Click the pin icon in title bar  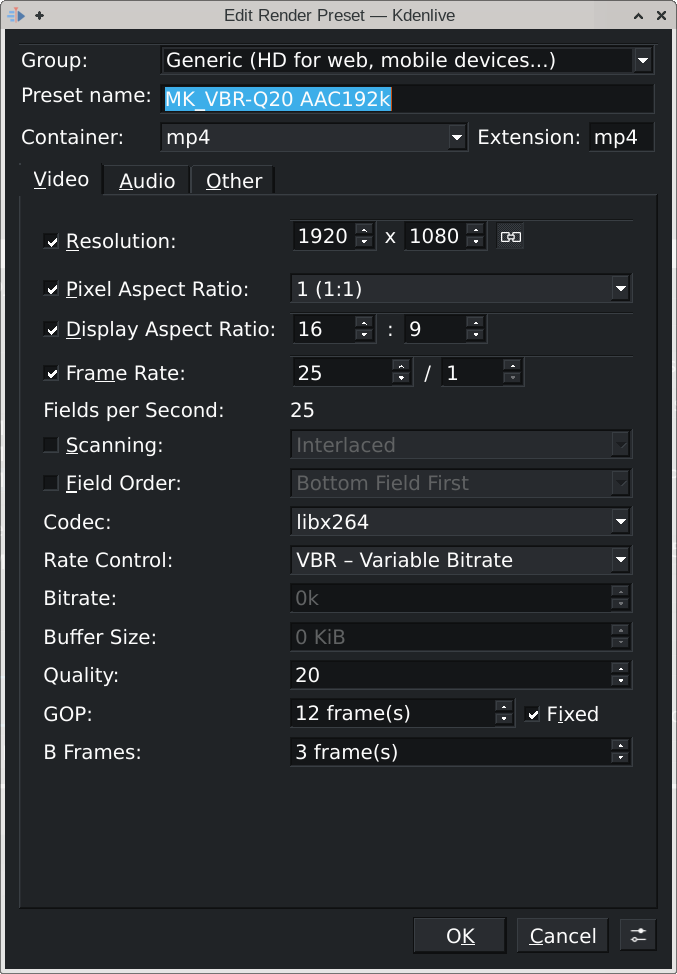click(39, 15)
